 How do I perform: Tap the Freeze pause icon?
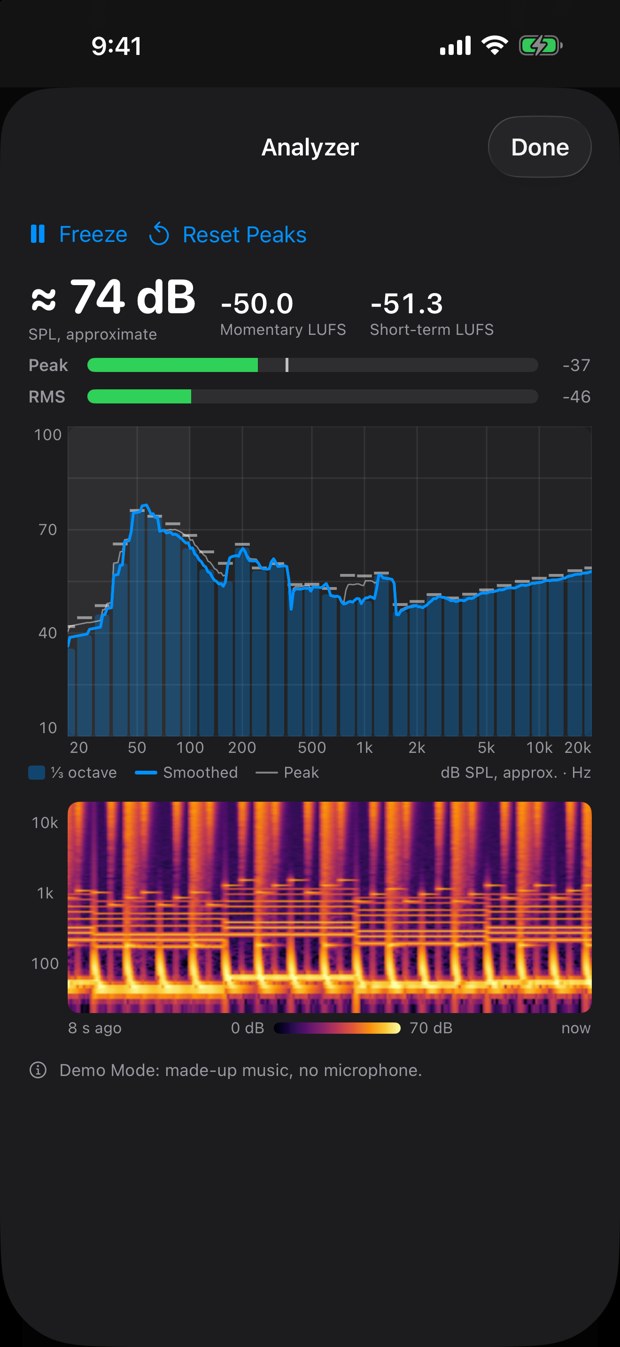pyautogui.click(x=38, y=235)
